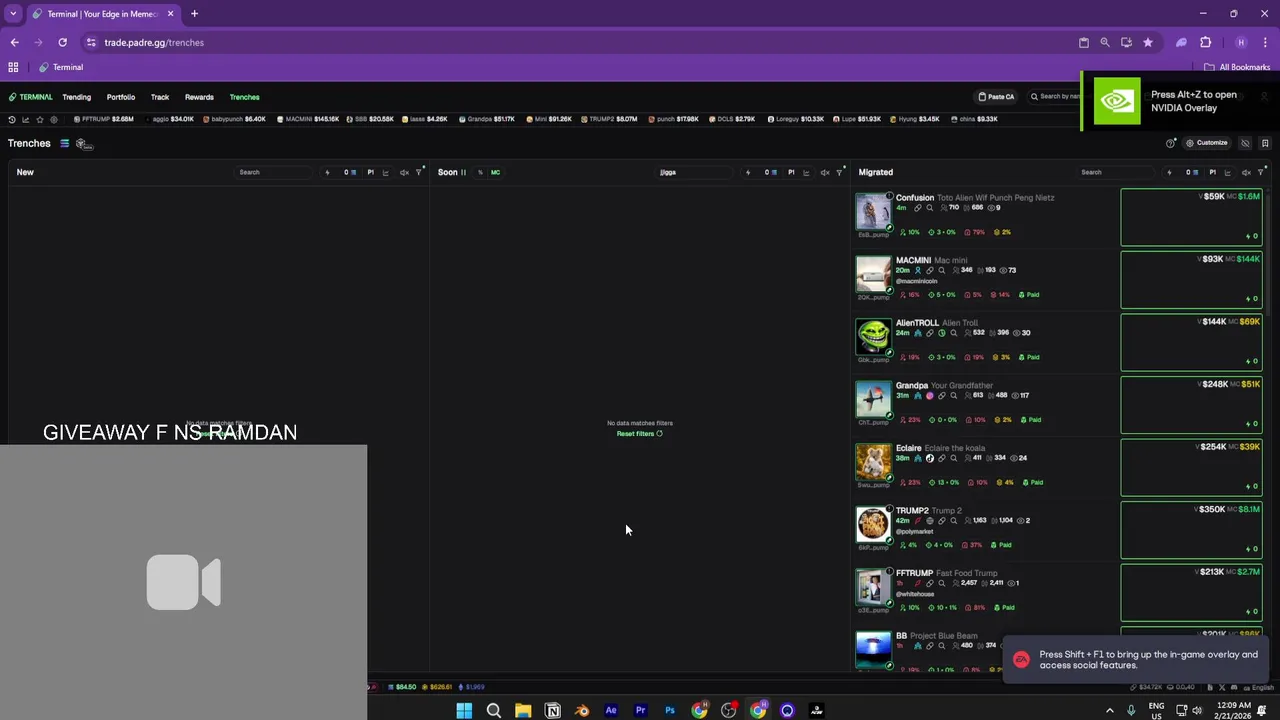Viewport: 1280px width, 720px height.
Task: Toggle the hidden tokens eye-slash icon
Action: click(x=1246, y=143)
